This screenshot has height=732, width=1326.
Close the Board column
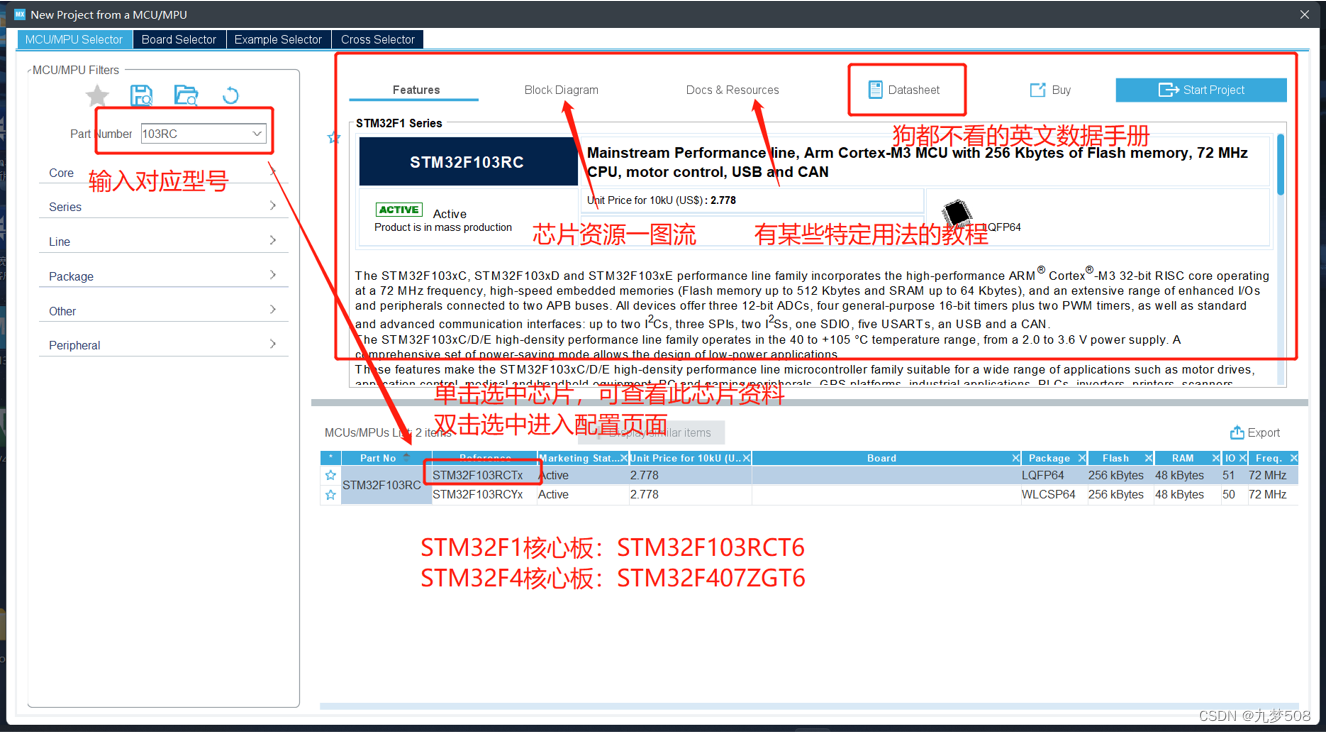pyautogui.click(x=1015, y=458)
